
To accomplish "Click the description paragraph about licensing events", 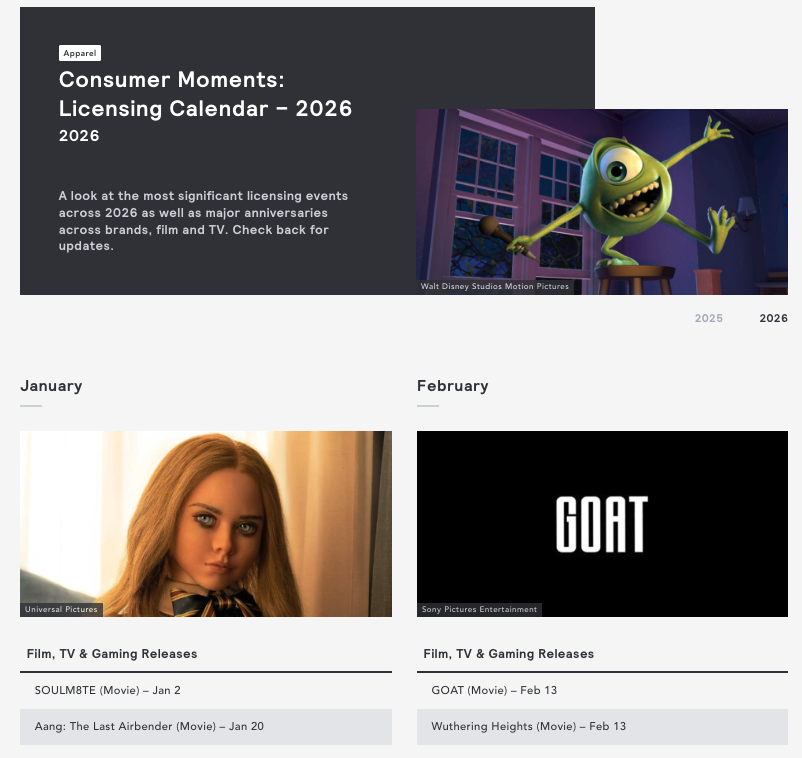I will point(203,221).
